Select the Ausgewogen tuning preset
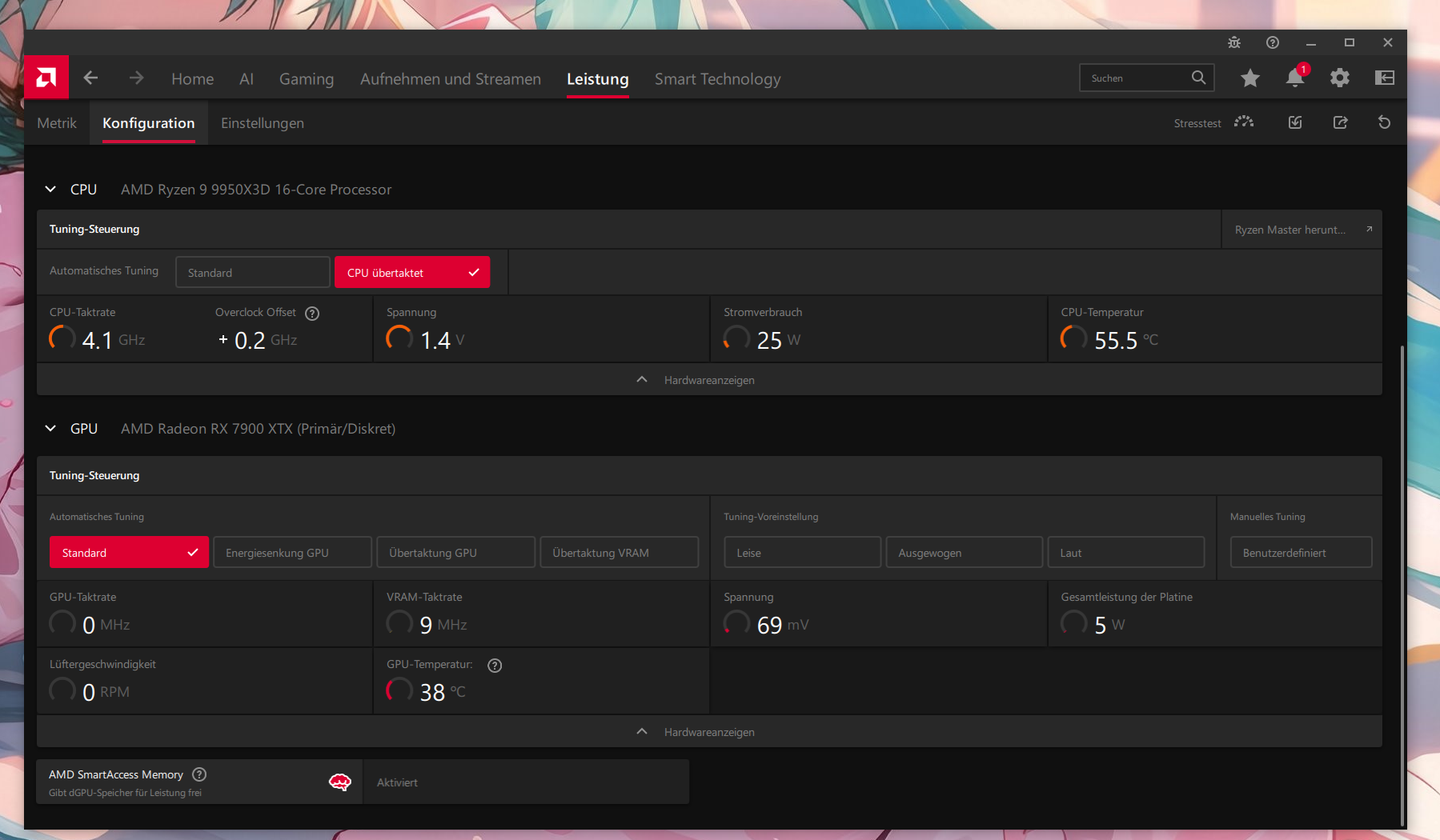Screen dimensions: 1440x840 pyautogui.click(x=965, y=553)
